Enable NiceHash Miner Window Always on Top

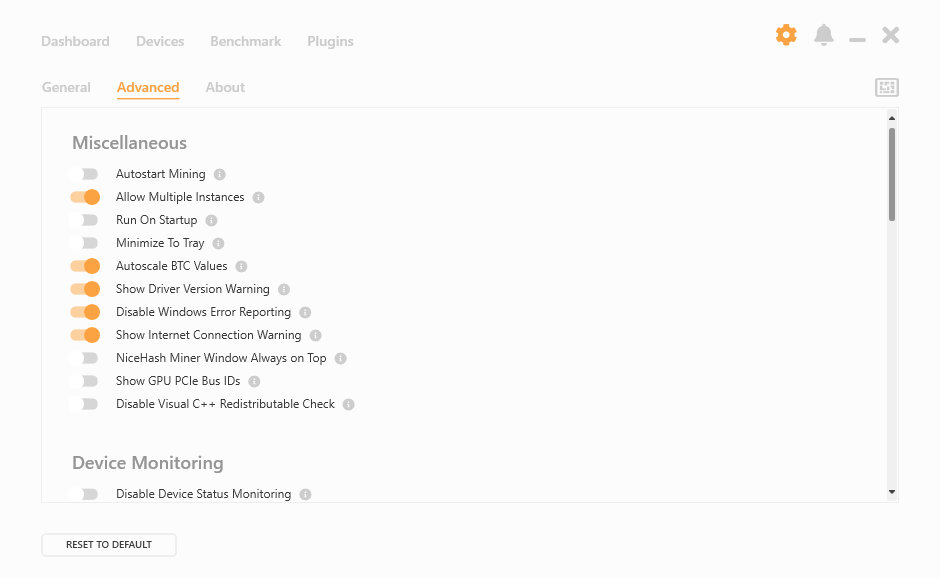[x=84, y=358]
